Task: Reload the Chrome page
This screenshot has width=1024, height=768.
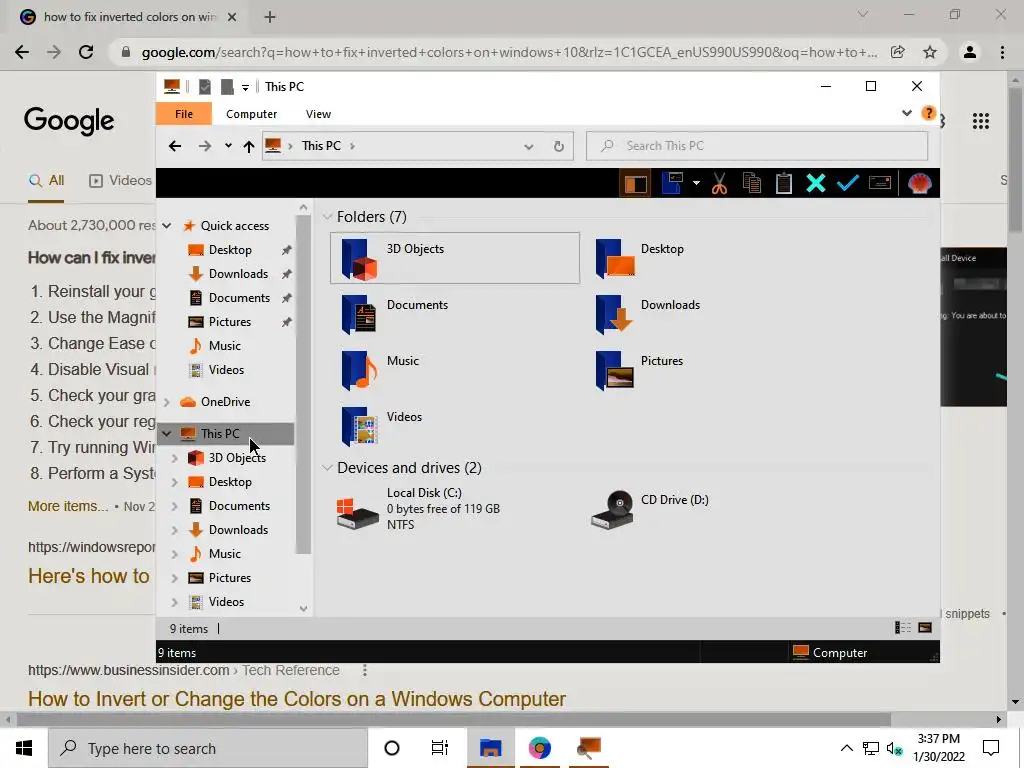Action: (x=86, y=52)
